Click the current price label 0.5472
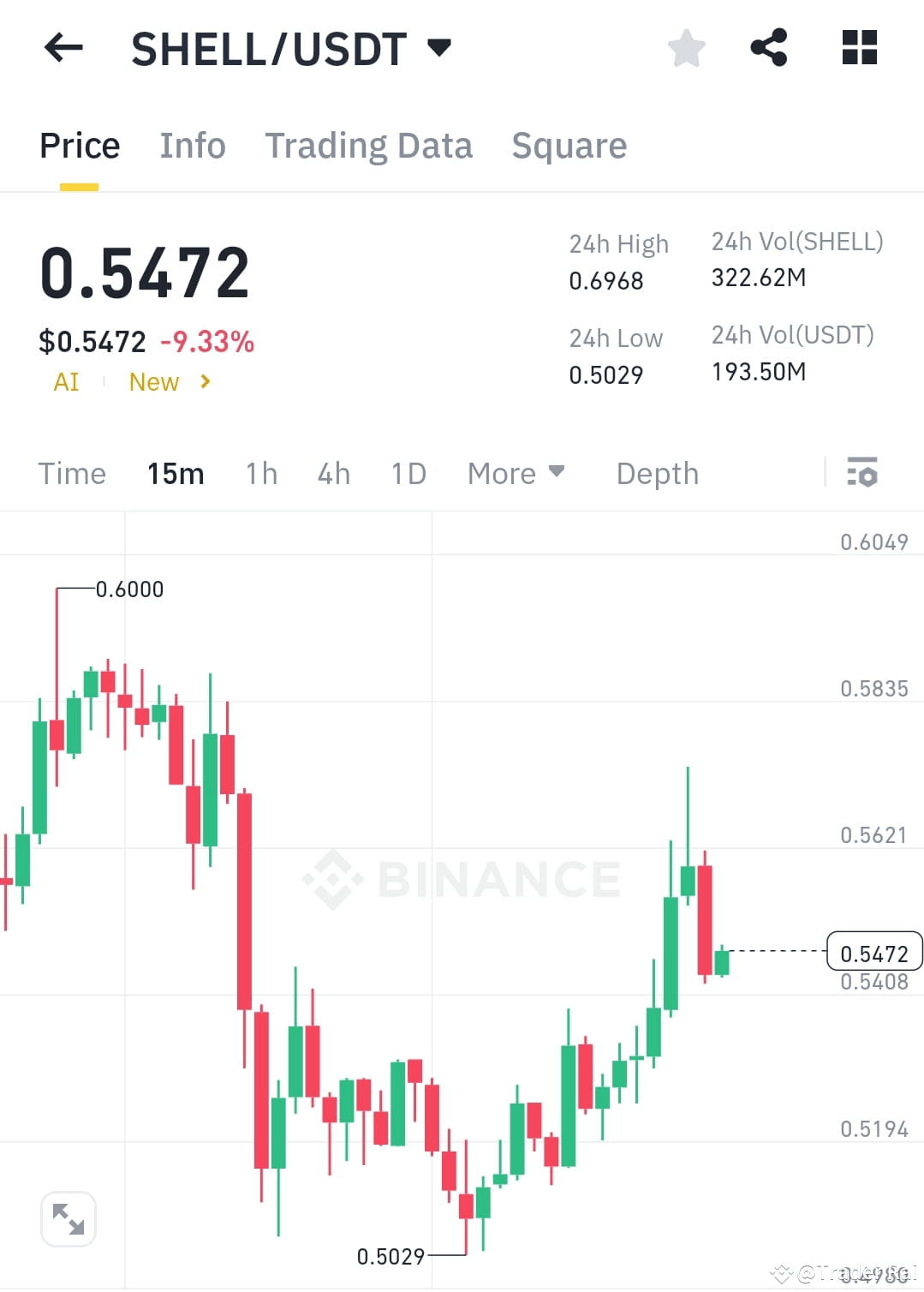Image resolution: width=924 pixels, height=1292 pixels. coord(873,951)
